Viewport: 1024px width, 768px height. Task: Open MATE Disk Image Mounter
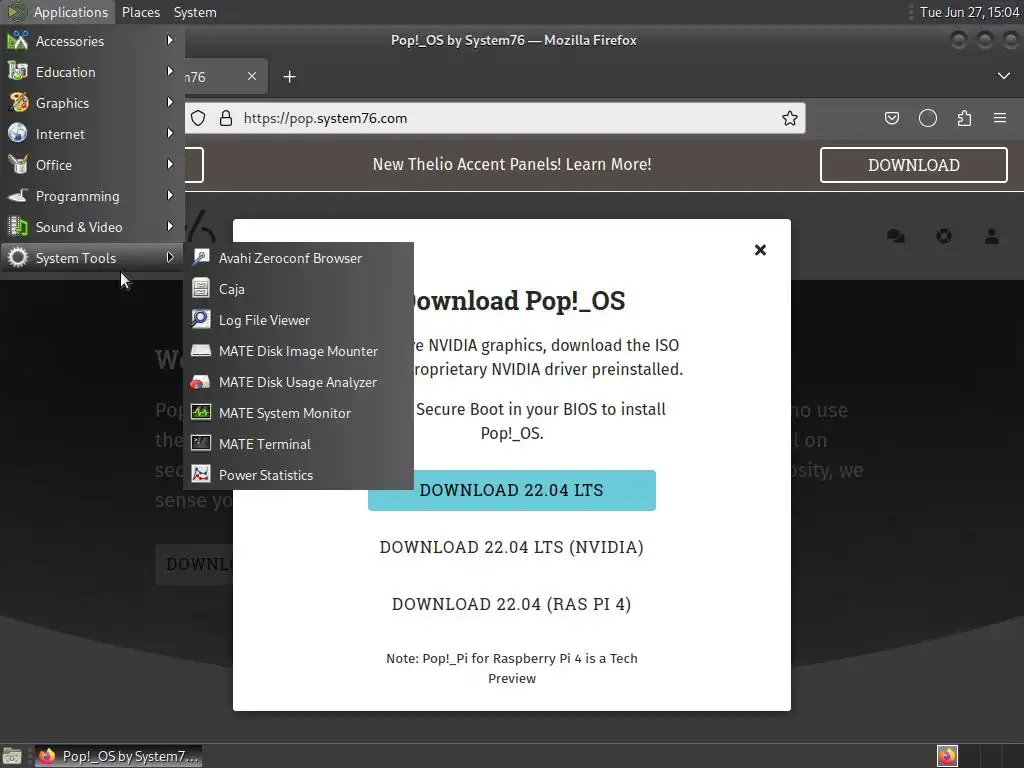[x=298, y=351]
